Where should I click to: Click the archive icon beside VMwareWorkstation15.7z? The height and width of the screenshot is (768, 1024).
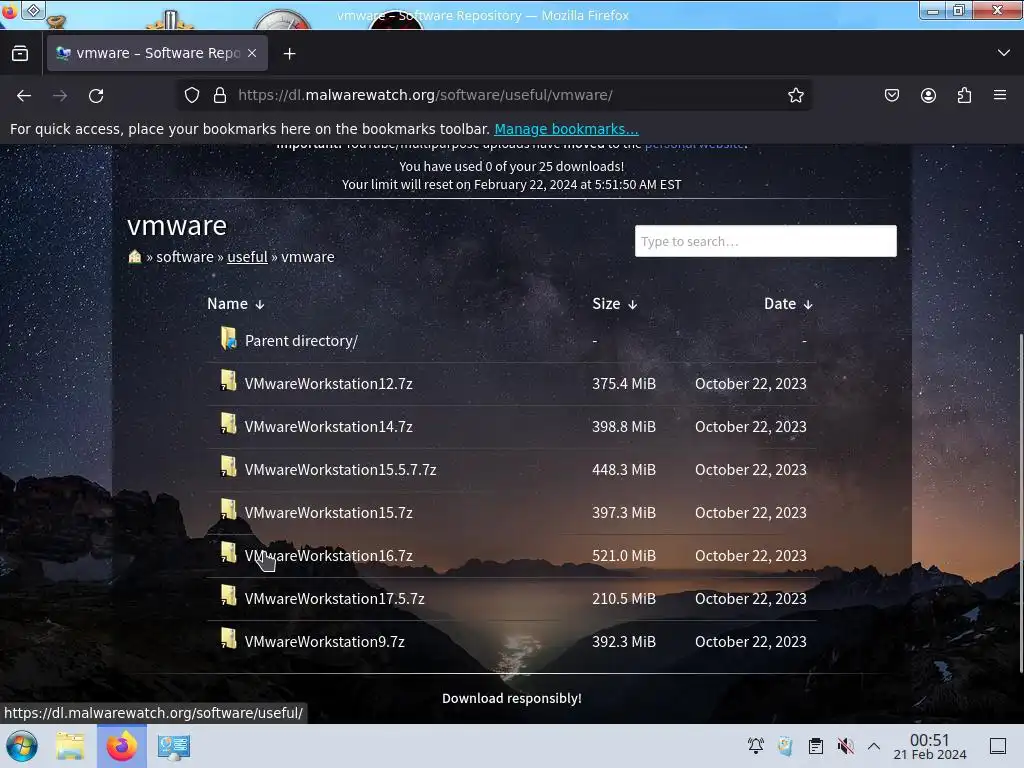(x=229, y=510)
